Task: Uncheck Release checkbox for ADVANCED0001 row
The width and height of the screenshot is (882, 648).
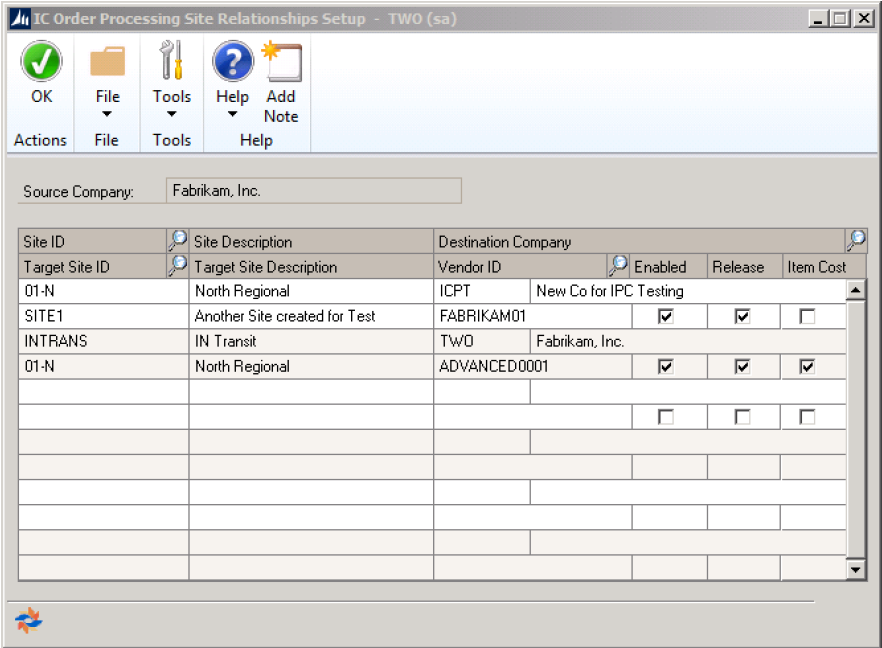Action: 742,366
